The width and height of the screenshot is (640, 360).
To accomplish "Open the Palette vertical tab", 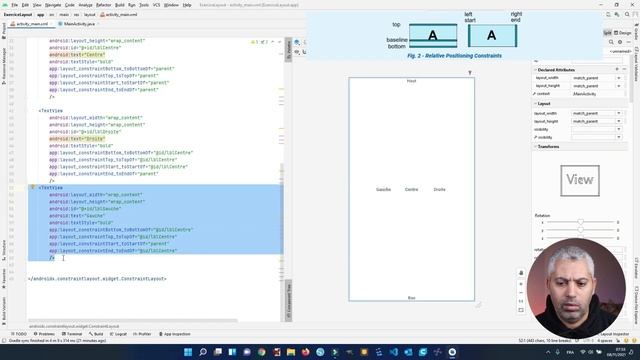I will (289, 49).
